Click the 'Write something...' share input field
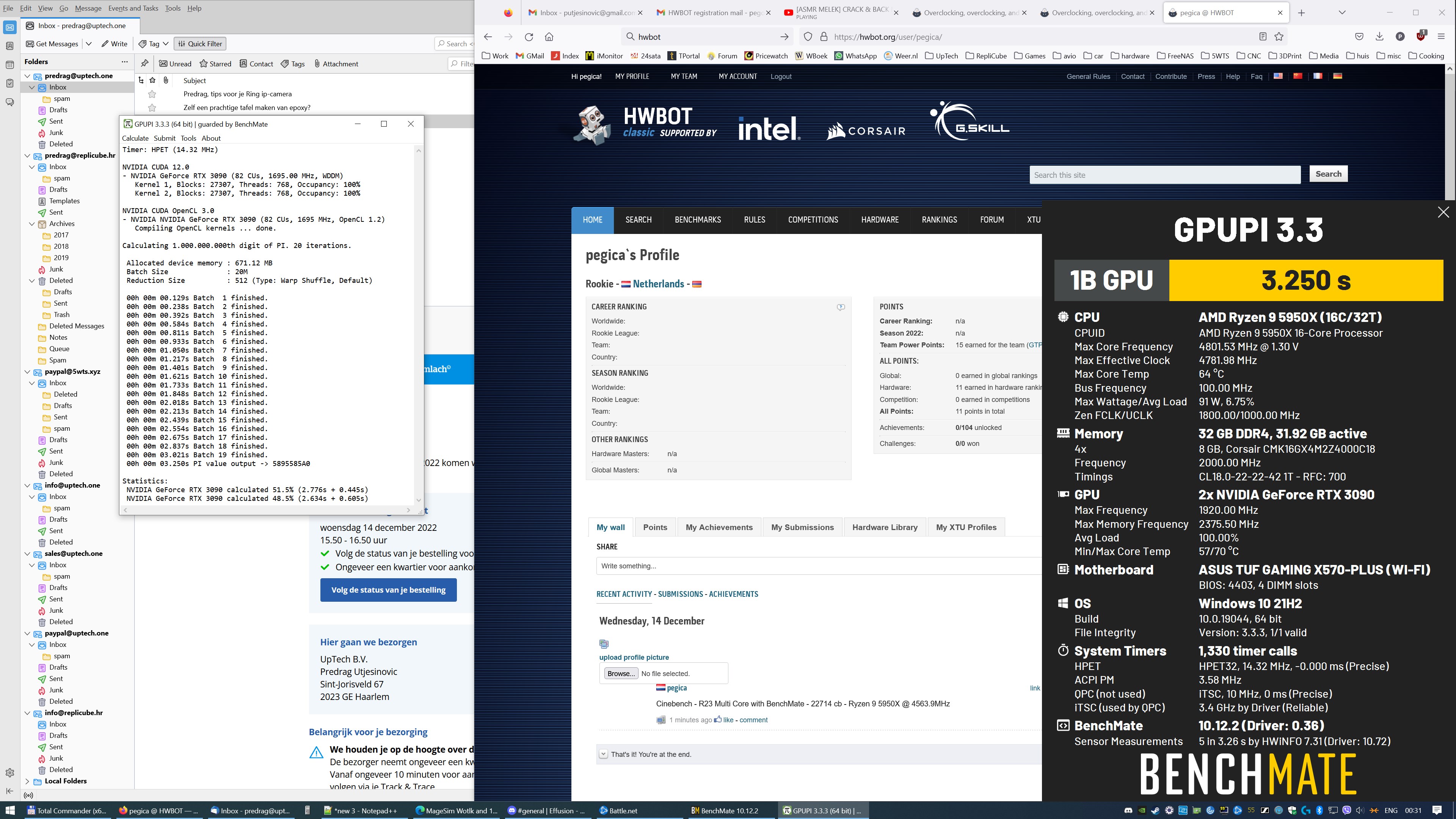The height and width of the screenshot is (819, 1456). 819,566
